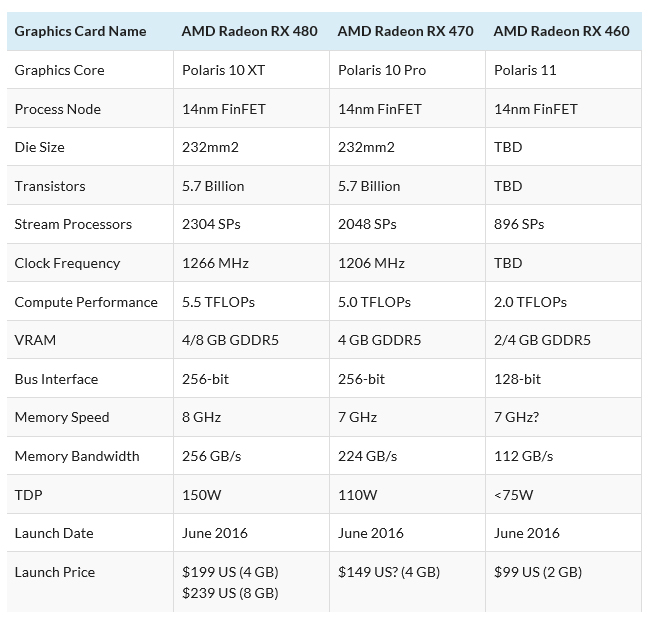Click the Launch Price row label

53,572
